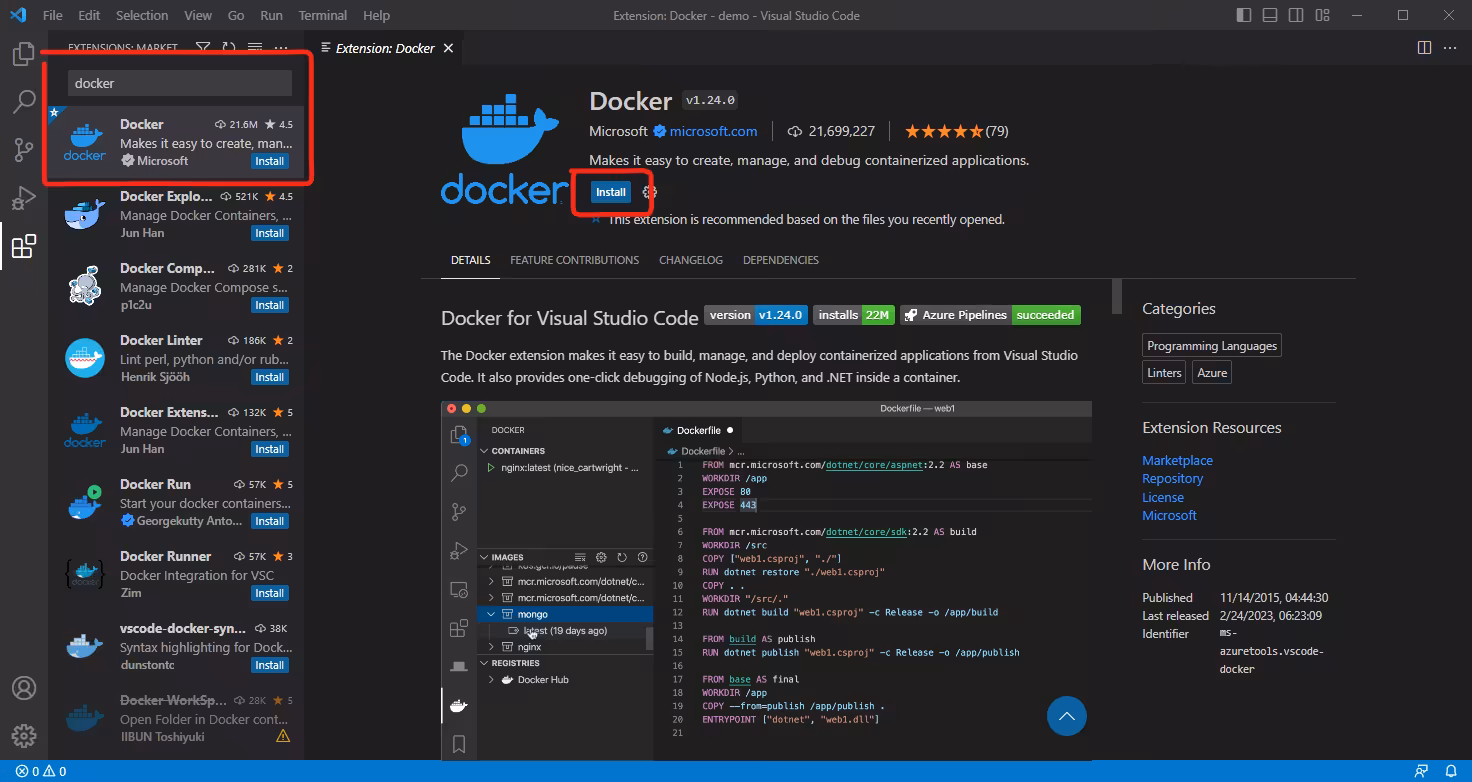The image size is (1472, 782).
Task: Click the warning icon on Docker WorkSpace
Action: [x=283, y=736]
